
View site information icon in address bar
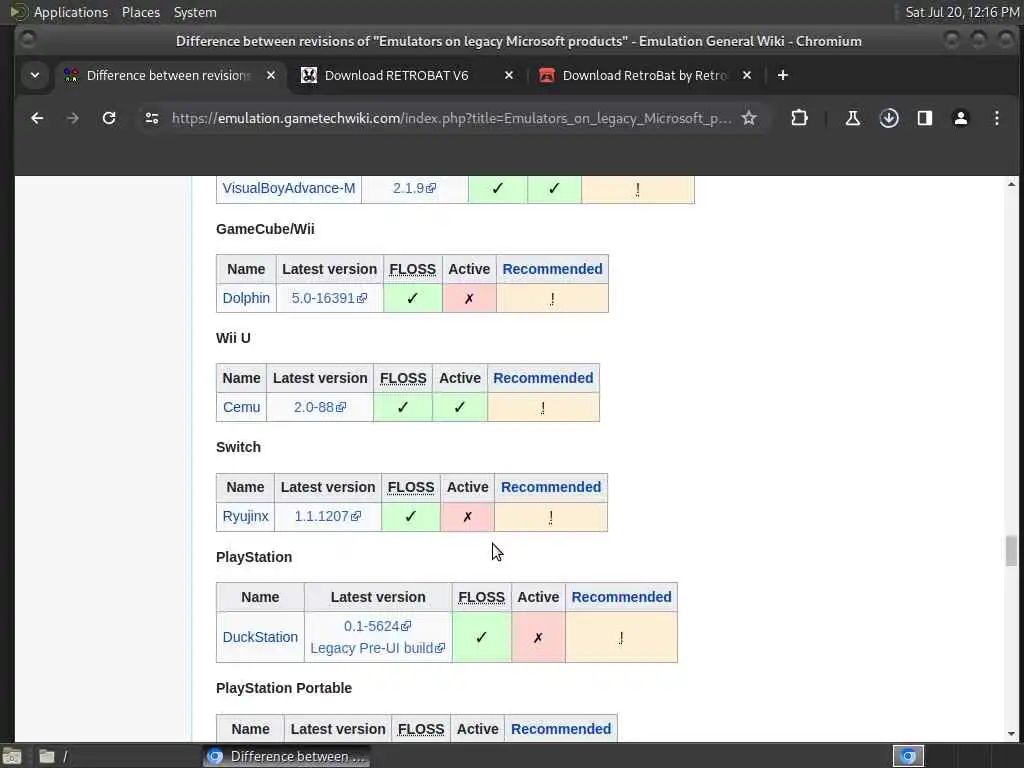point(152,118)
